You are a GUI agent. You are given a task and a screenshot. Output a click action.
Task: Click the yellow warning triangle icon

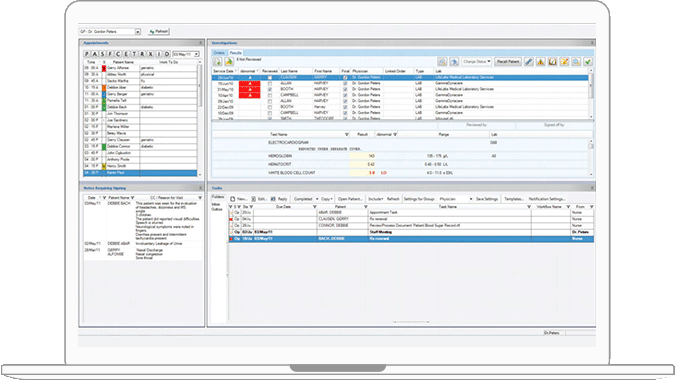coord(541,62)
